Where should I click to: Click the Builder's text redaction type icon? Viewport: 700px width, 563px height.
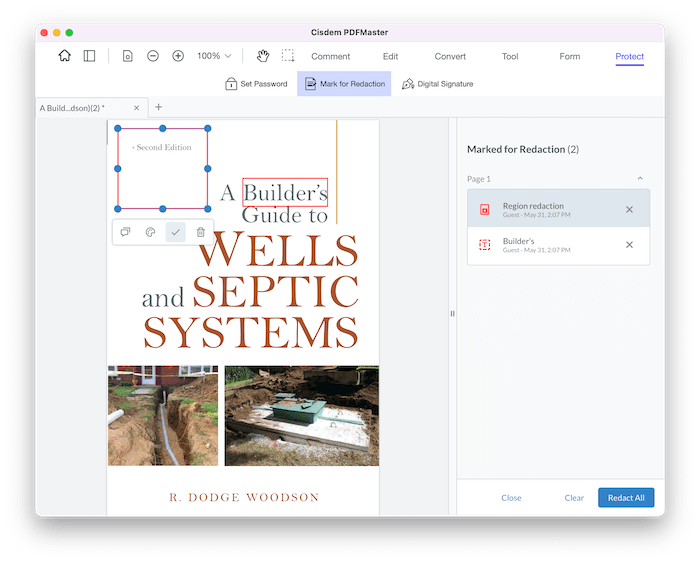[484, 244]
